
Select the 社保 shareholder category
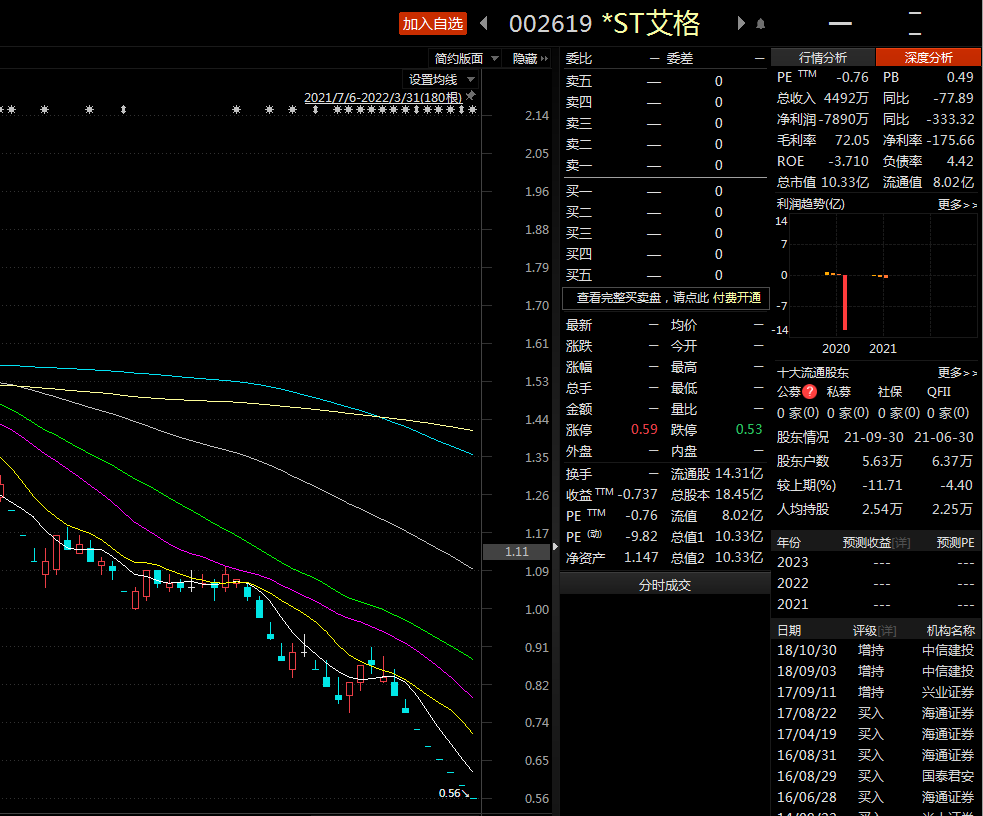(890, 392)
